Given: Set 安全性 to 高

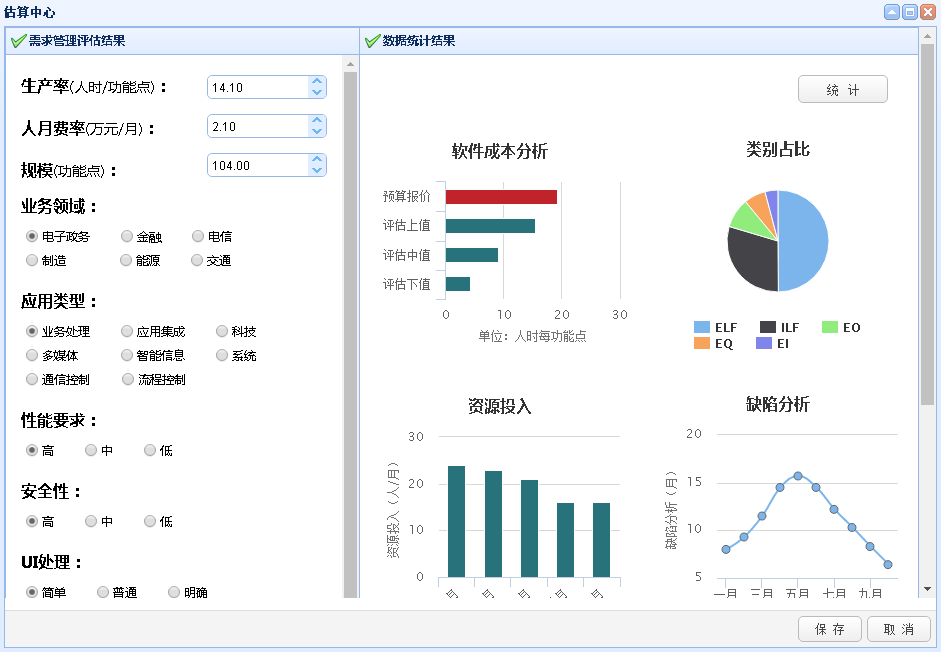Looking at the screenshot, I should [x=32, y=521].
